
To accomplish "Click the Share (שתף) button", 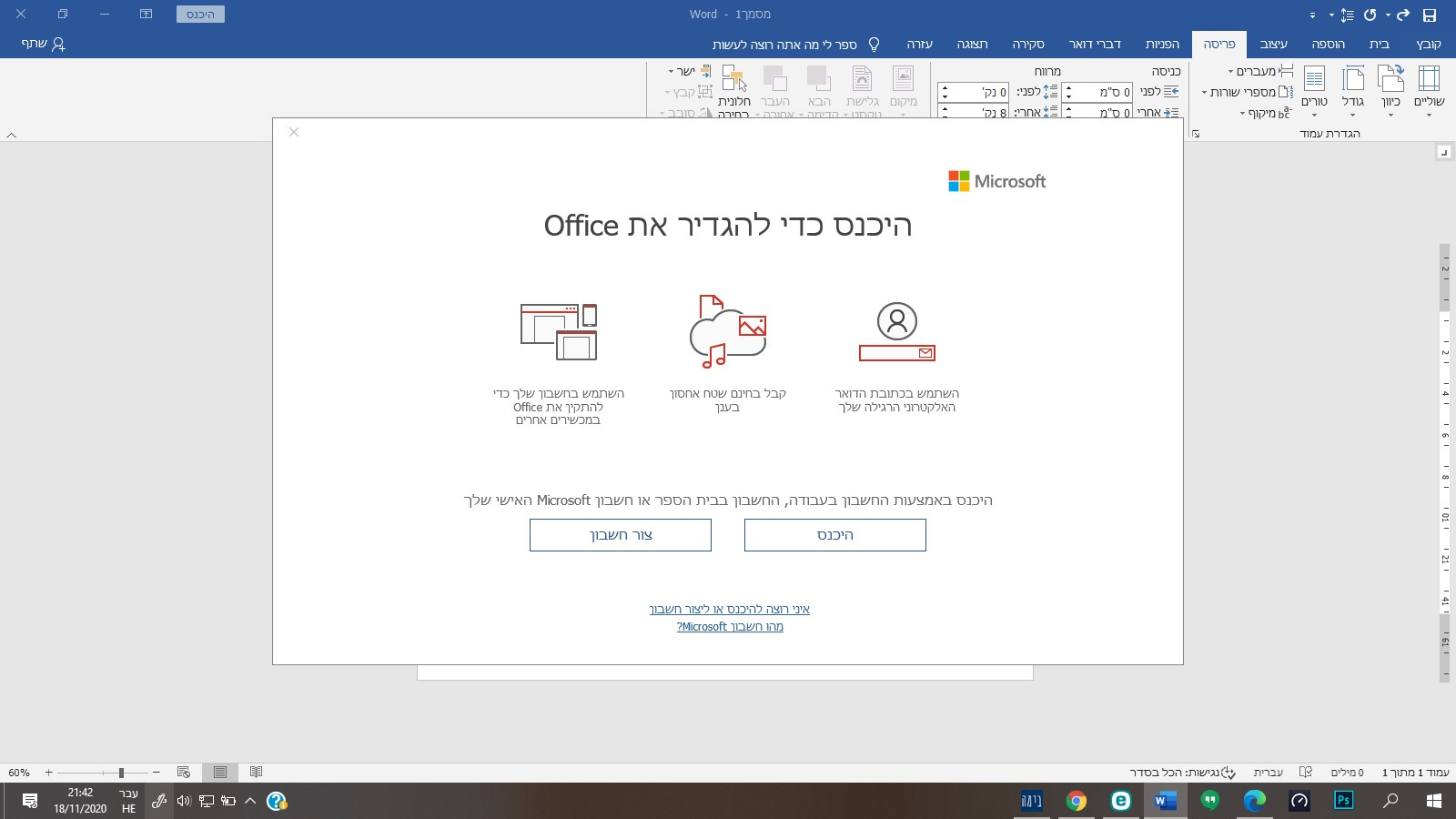I will pos(43,44).
